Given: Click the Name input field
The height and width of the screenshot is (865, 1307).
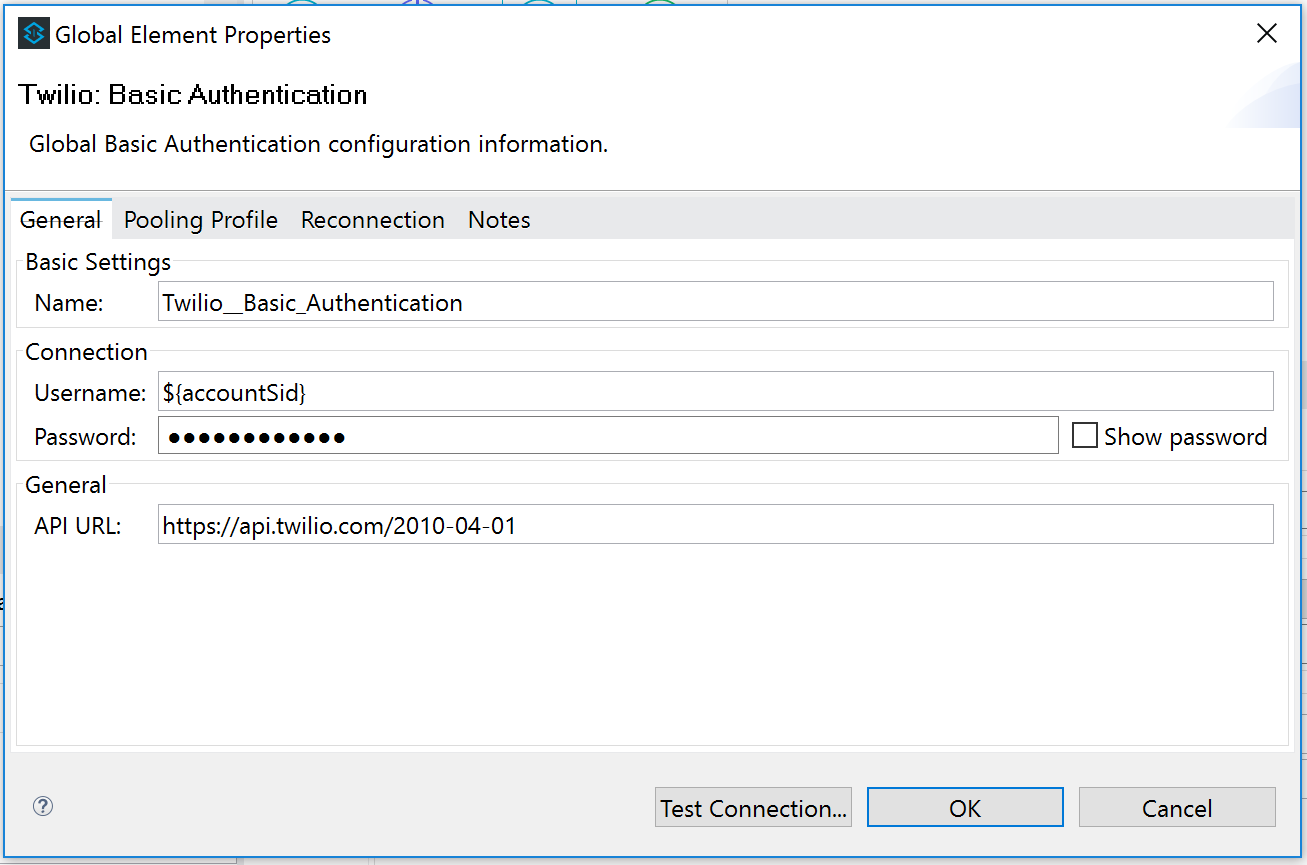Looking at the screenshot, I should point(716,302).
